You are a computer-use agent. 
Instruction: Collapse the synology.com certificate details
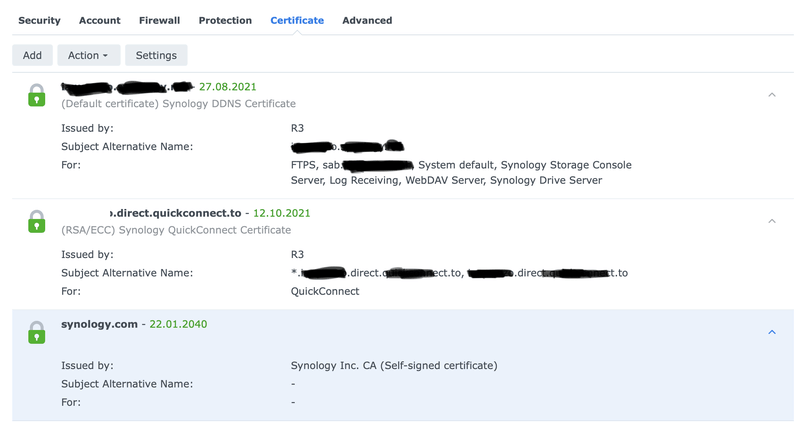click(x=771, y=332)
